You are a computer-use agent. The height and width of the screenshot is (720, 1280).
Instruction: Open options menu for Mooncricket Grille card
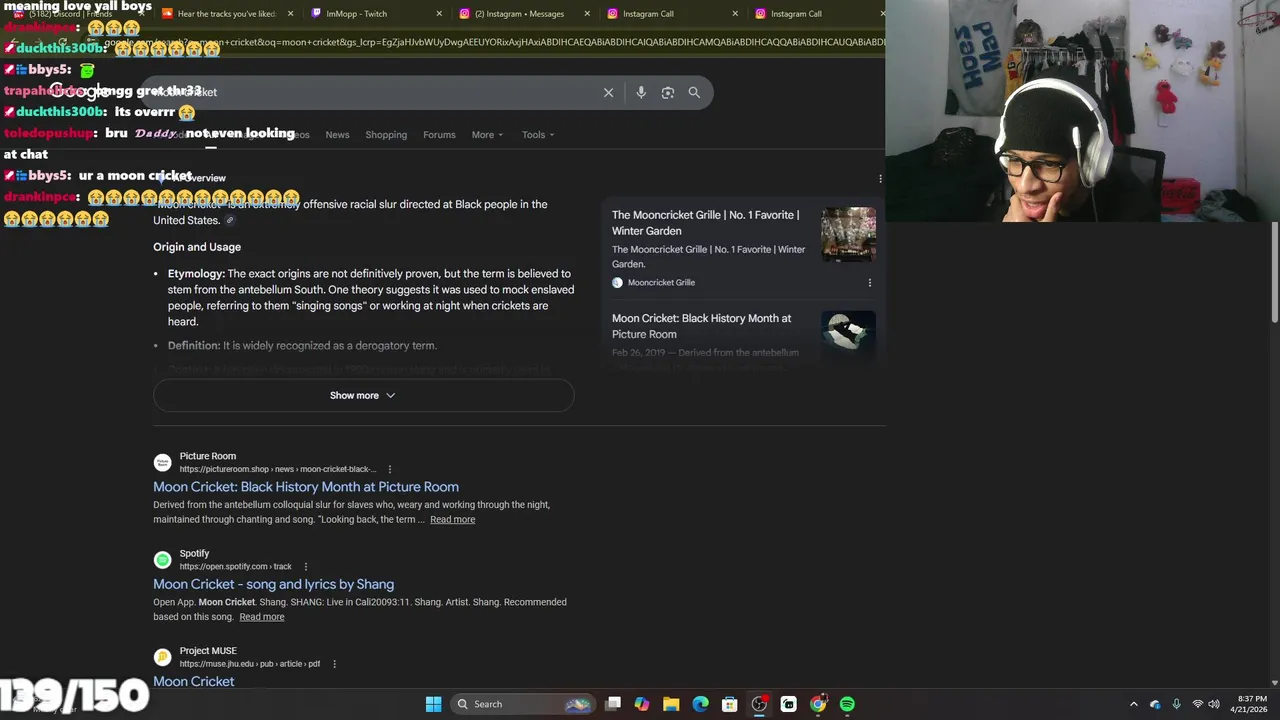pyautogui.click(x=869, y=283)
